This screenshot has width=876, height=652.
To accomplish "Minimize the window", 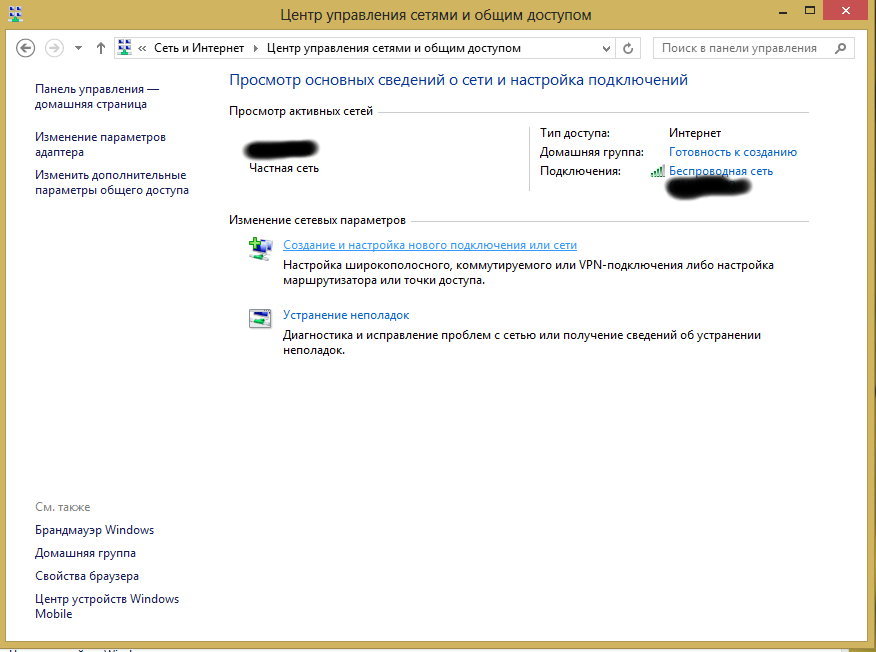I will coord(783,11).
